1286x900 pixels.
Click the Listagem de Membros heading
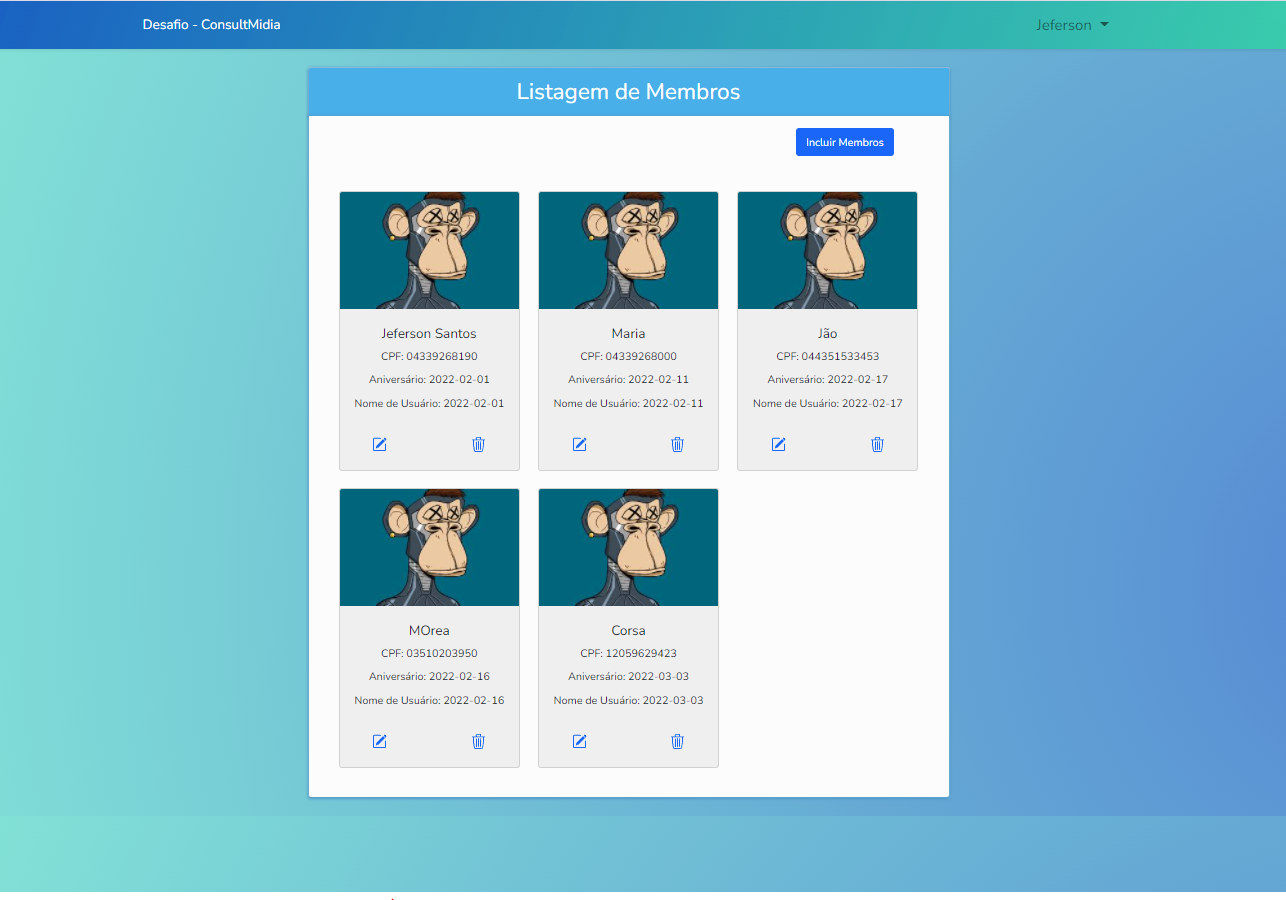click(628, 92)
